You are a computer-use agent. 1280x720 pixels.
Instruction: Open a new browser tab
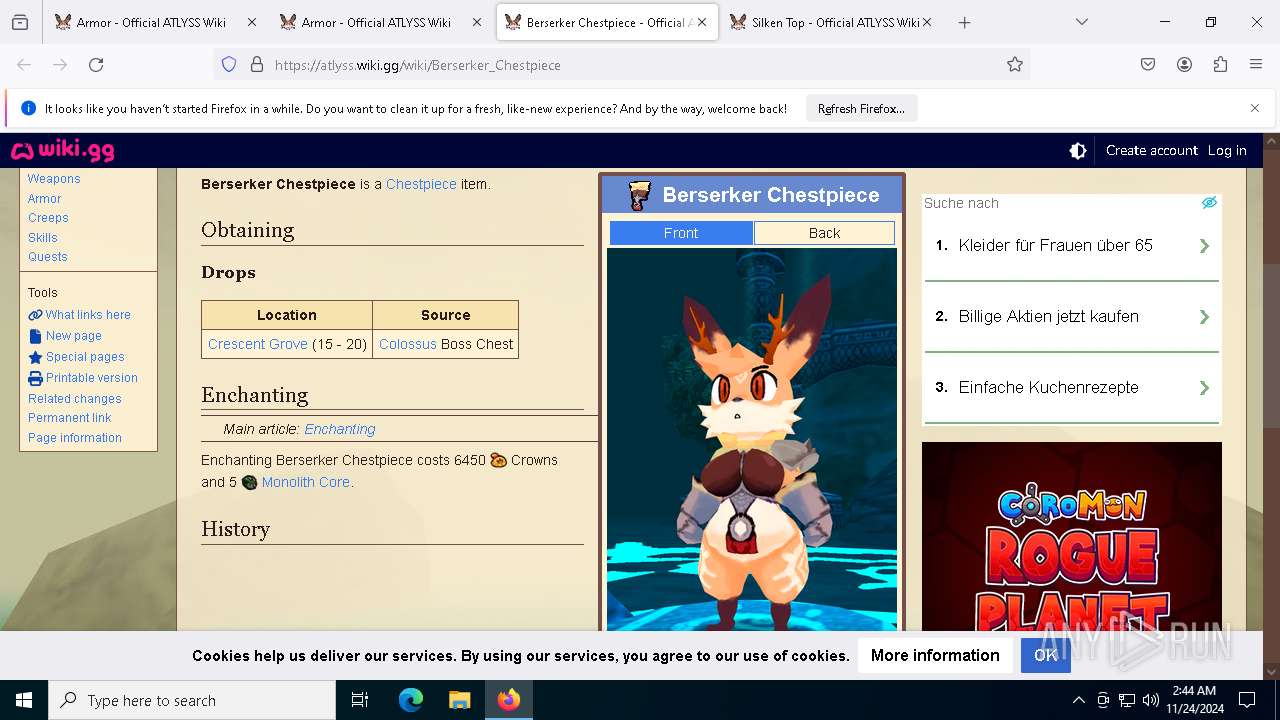964,22
